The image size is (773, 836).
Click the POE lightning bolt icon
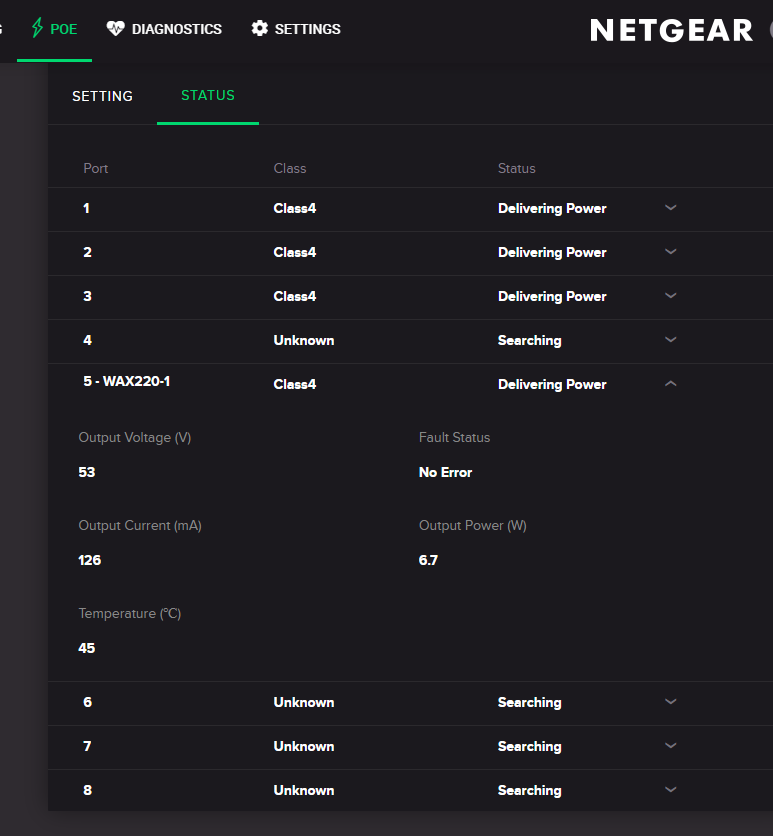coord(38,28)
